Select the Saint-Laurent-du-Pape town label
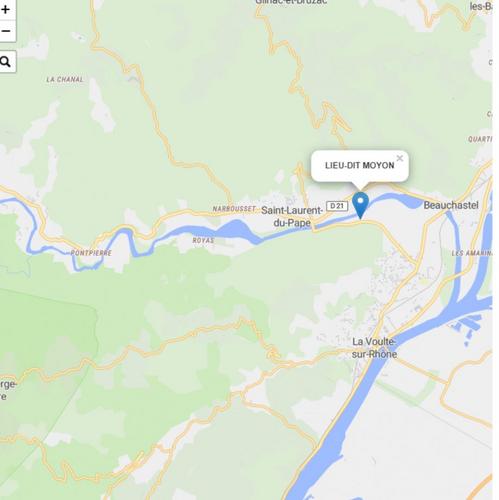 point(292,216)
